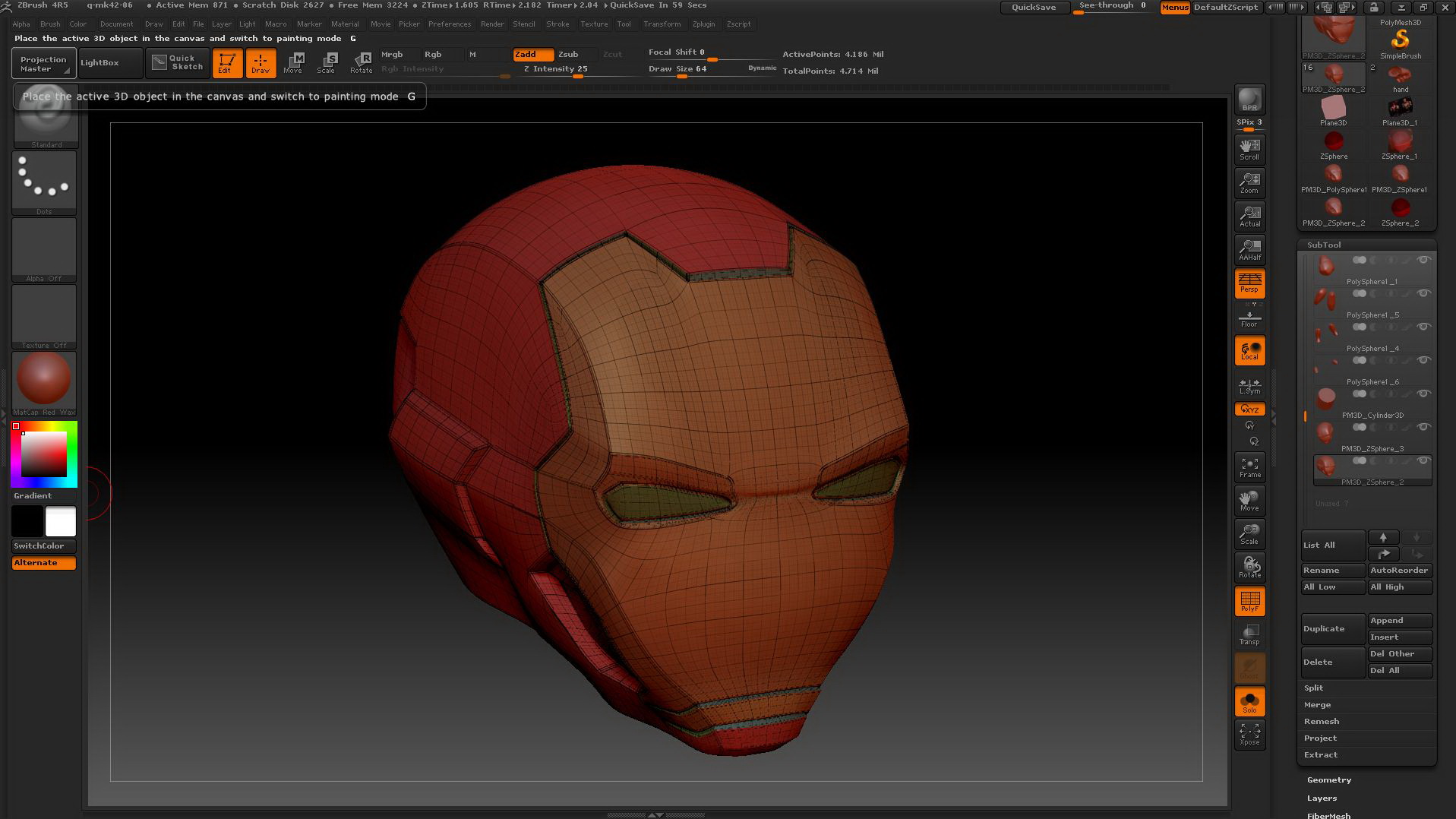Click the AutoReorder button

click(x=1400, y=571)
